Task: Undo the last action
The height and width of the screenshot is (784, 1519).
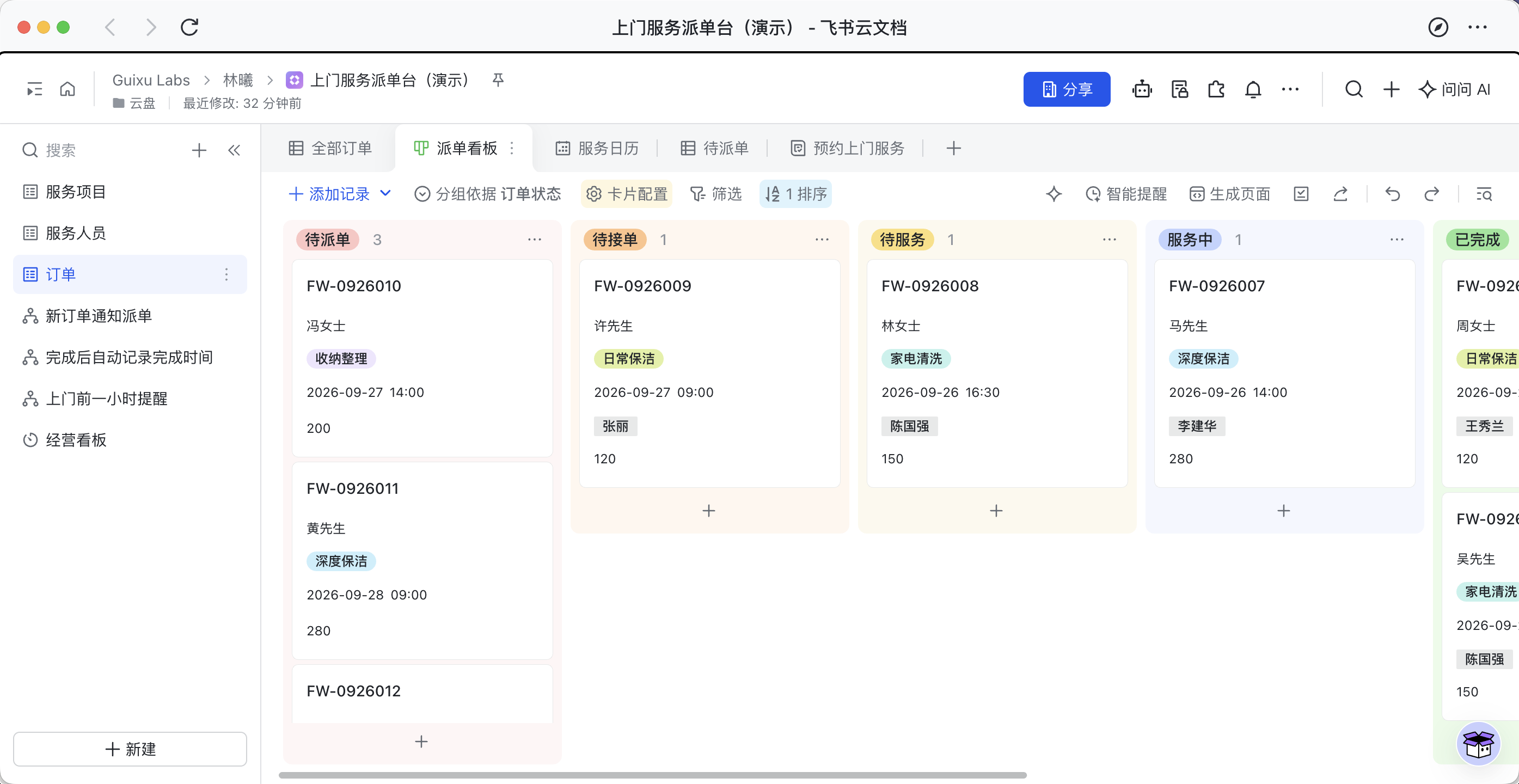Action: [x=1392, y=194]
